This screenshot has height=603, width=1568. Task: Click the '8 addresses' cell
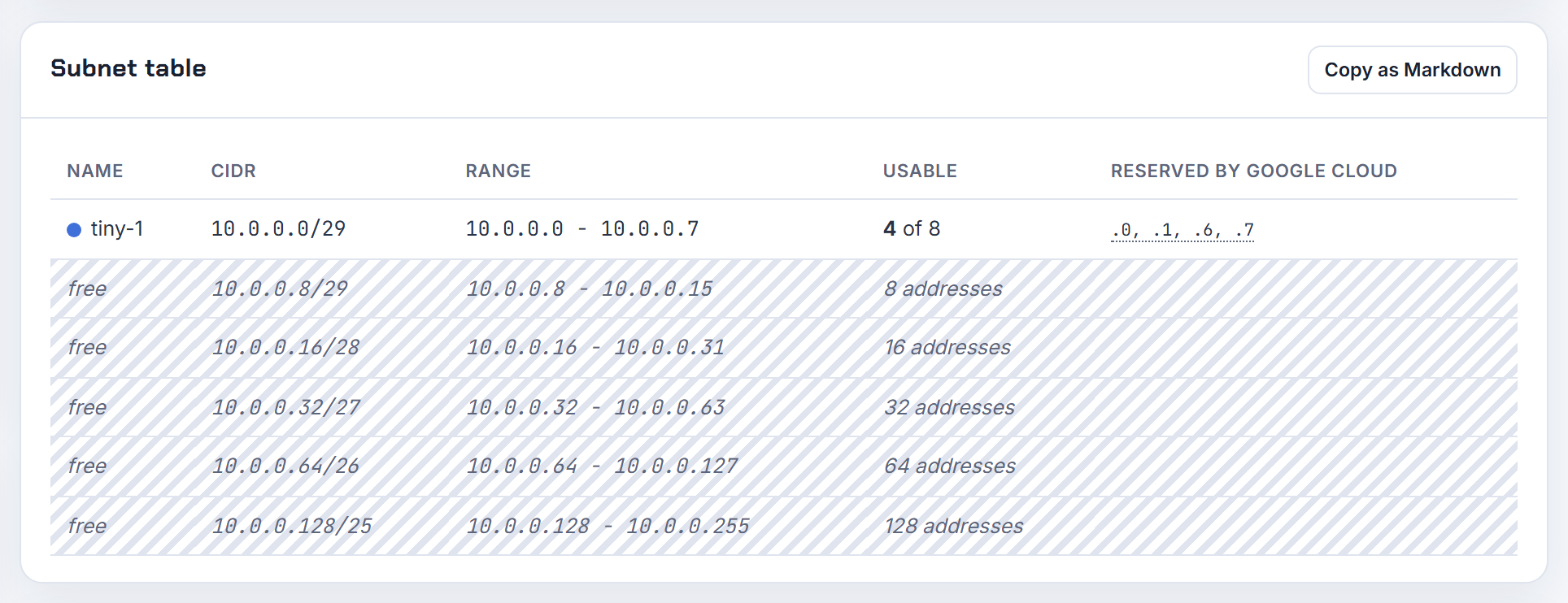coord(943,288)
